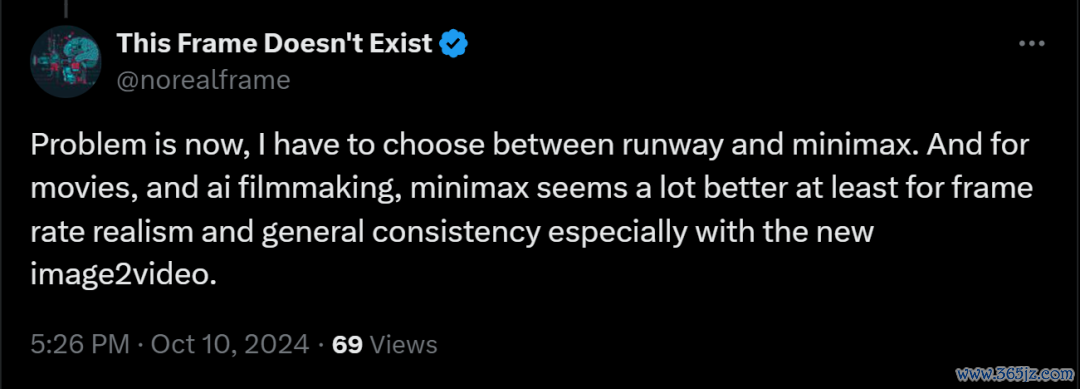1080x389 pixels.
Task: View the 69 Views analytics count
Action: click(384, 344)
